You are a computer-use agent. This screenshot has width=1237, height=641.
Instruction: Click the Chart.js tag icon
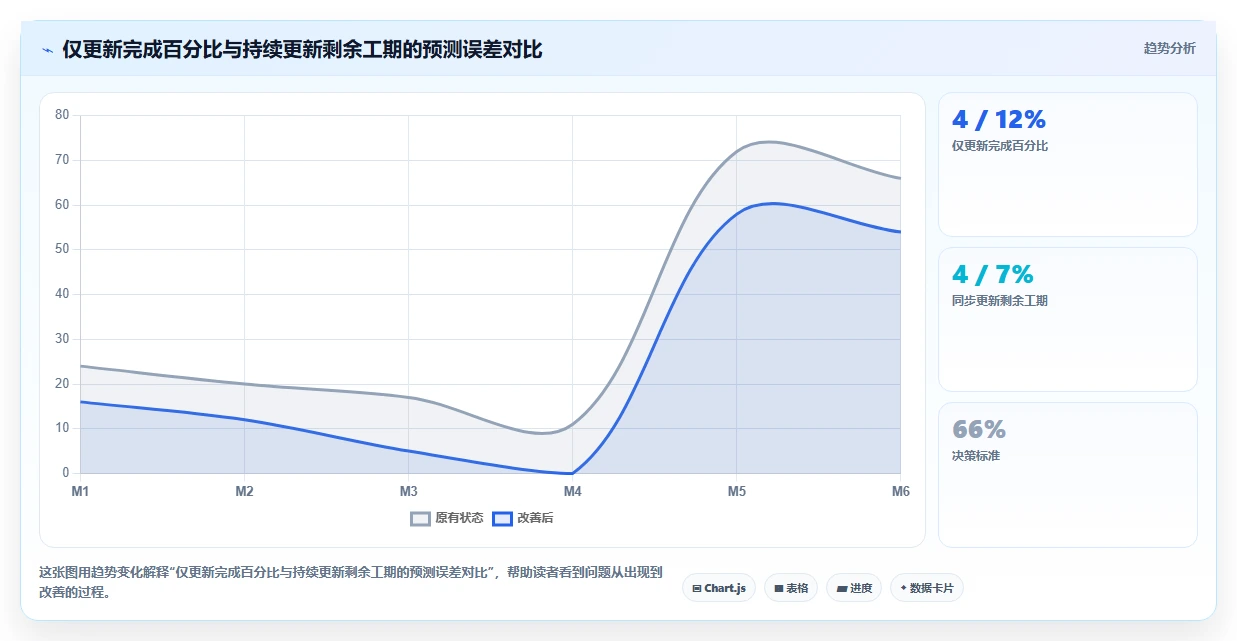tap(697, 589)
